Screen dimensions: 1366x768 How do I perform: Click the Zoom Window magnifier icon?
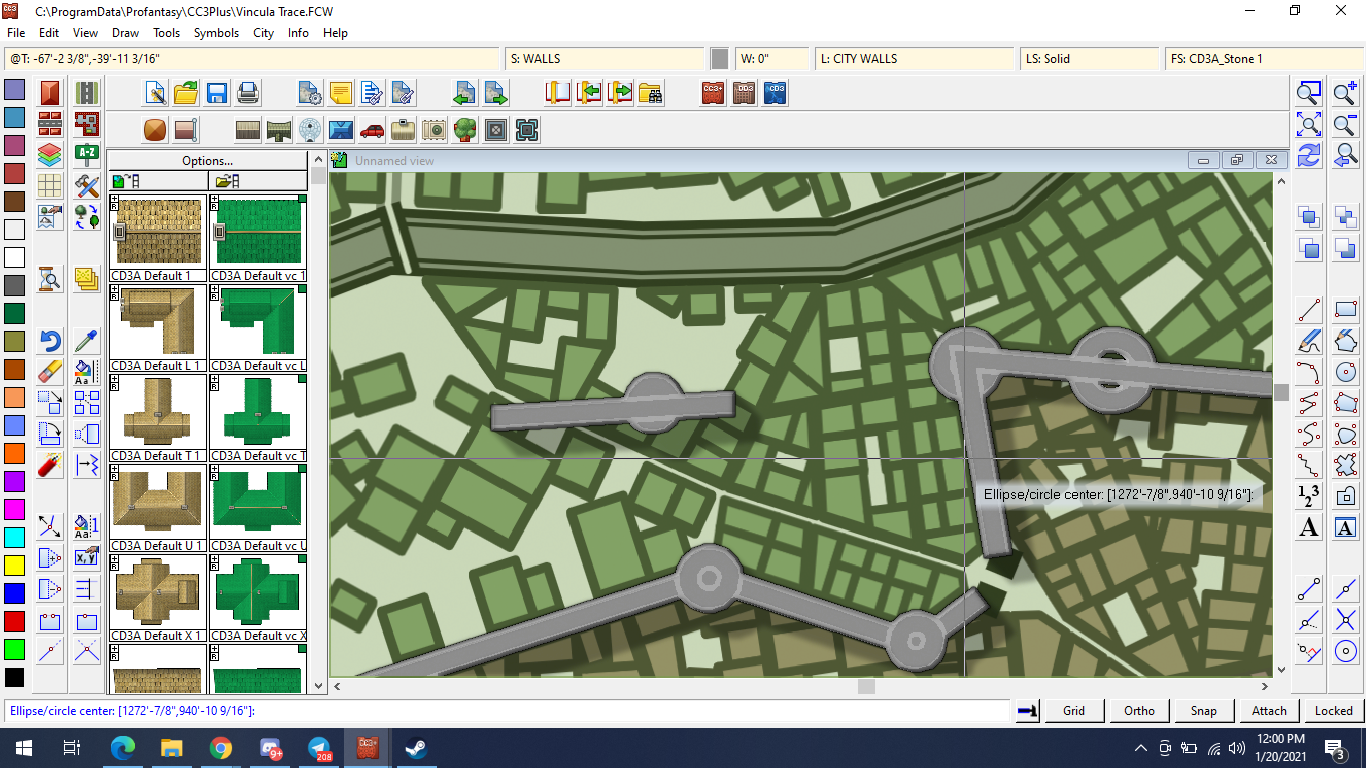click(1309, 94)
